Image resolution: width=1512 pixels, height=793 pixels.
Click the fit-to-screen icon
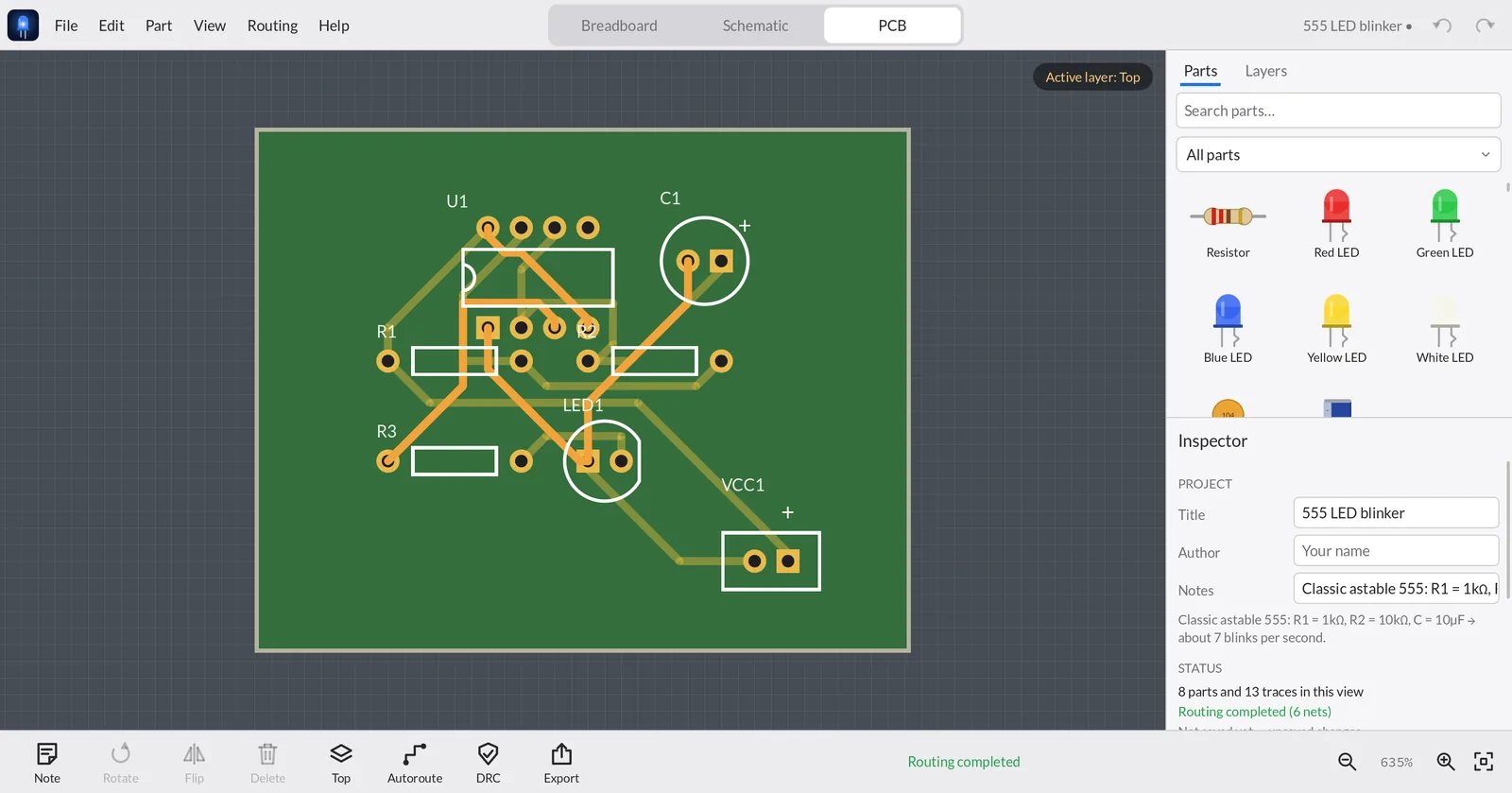1484,762
